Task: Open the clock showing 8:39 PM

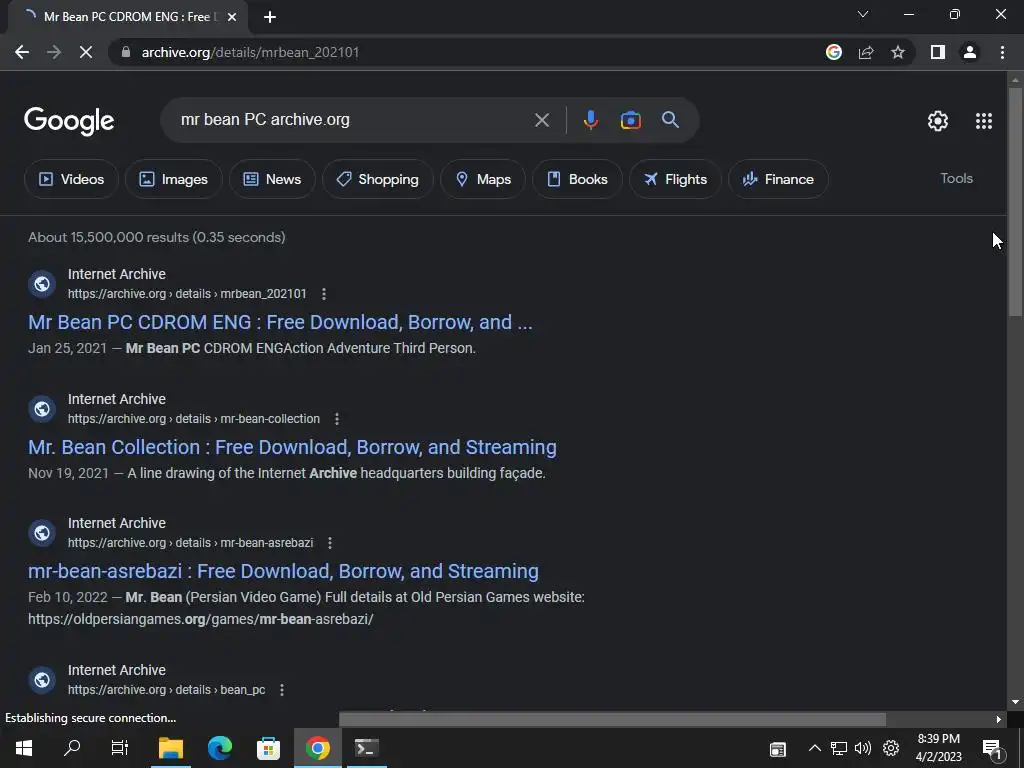Action: point(938,748)
